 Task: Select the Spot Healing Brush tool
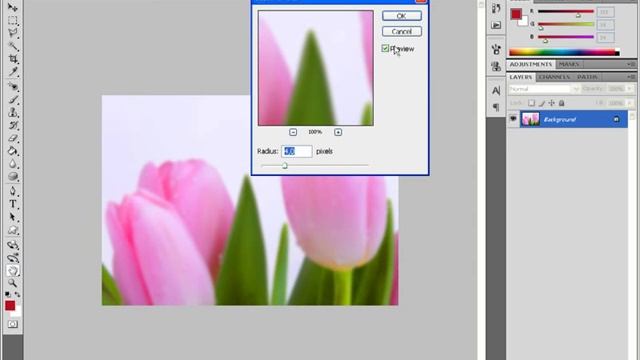[x=13, y=87]
